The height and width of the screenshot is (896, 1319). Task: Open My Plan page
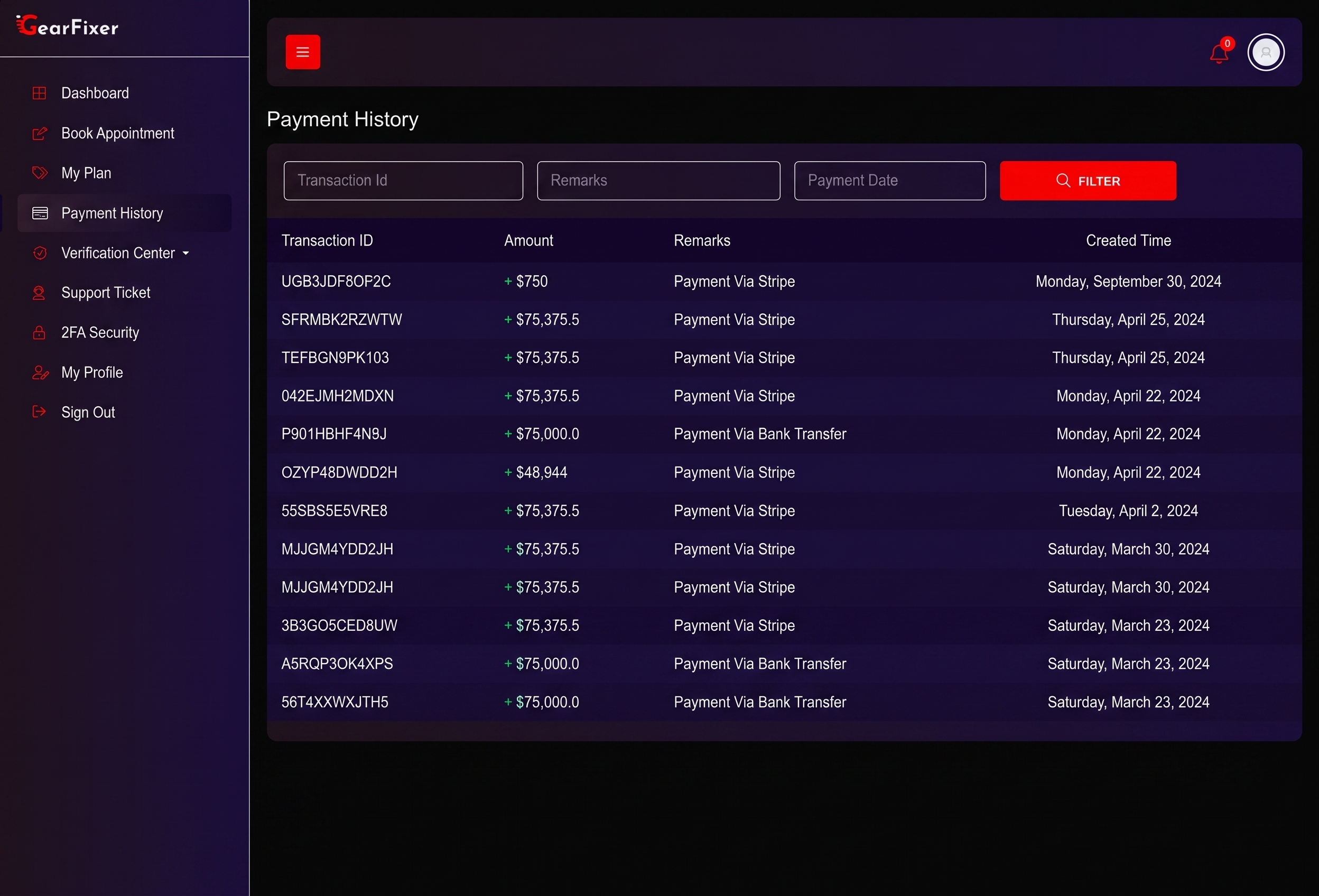pos(86,173)
